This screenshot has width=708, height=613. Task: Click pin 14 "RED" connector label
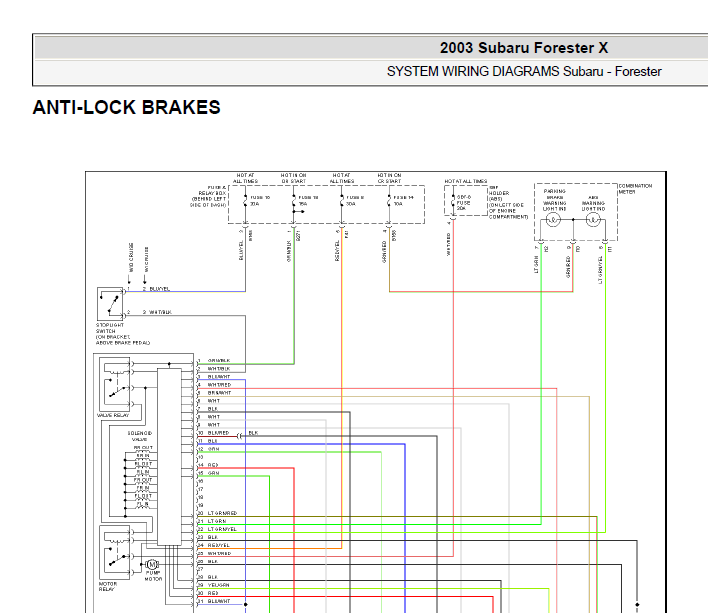213,465
